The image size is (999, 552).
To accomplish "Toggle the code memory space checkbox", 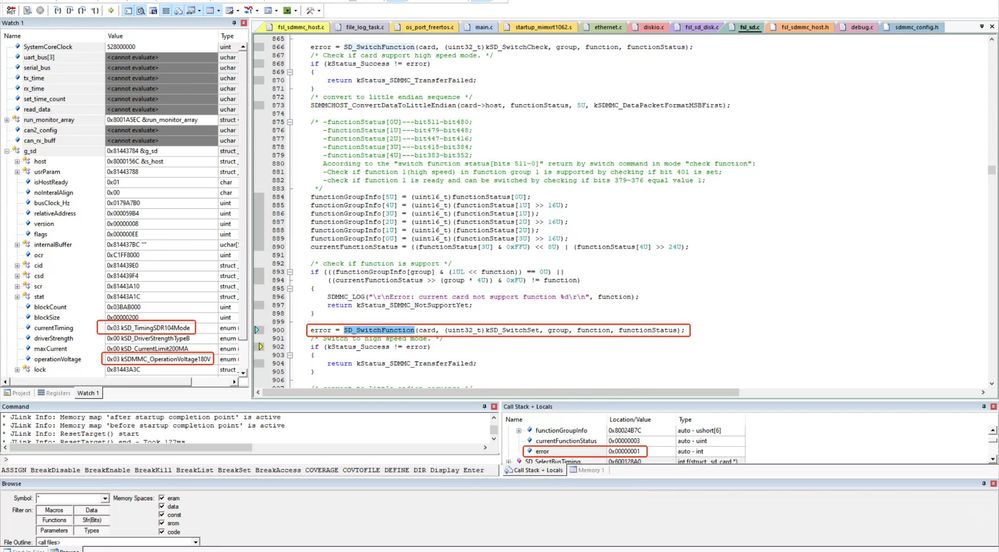I will point(162,531).
